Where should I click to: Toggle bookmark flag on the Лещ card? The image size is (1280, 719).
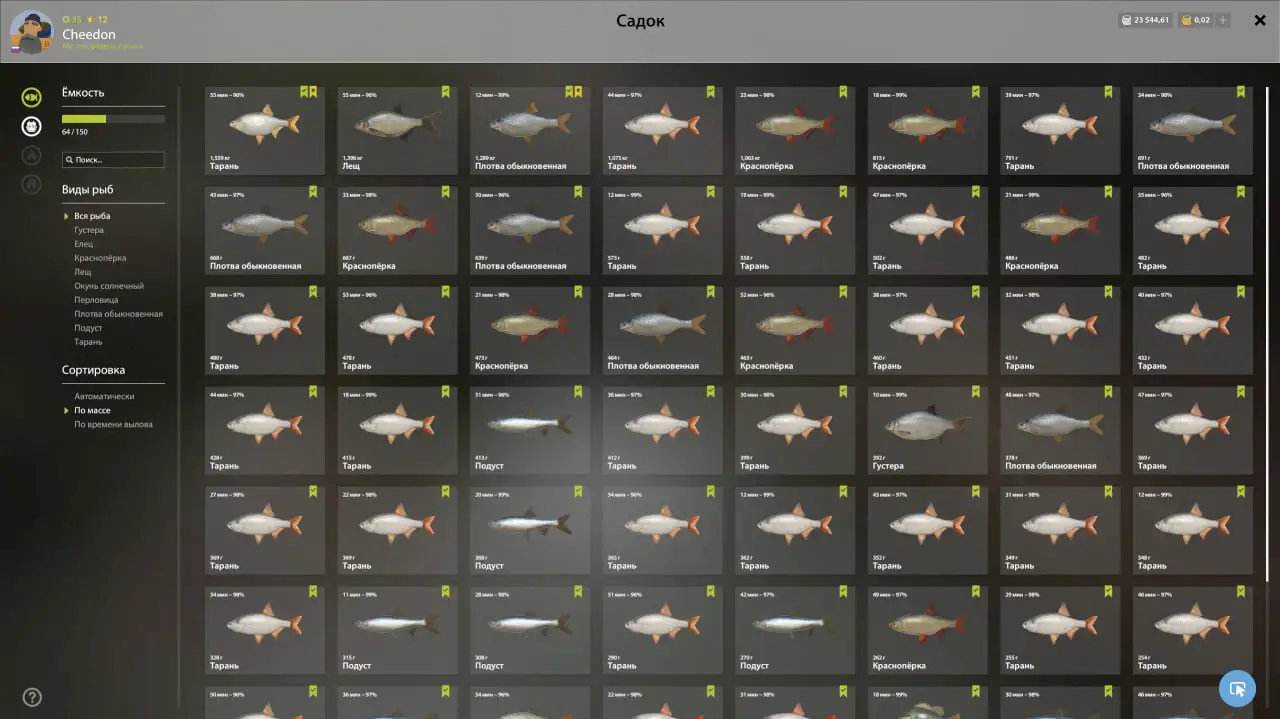(444, 92)
